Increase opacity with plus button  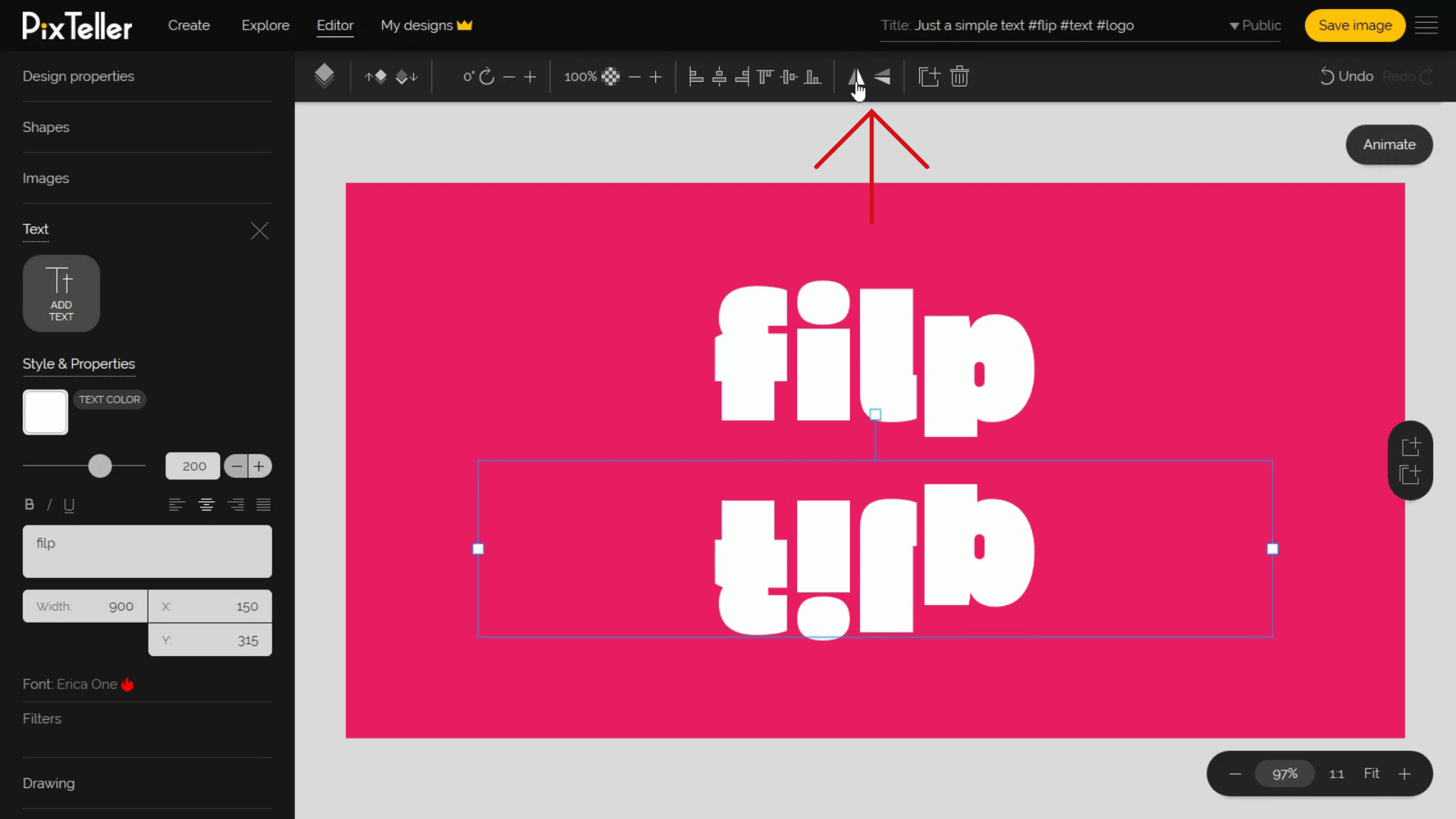point(656,77)
